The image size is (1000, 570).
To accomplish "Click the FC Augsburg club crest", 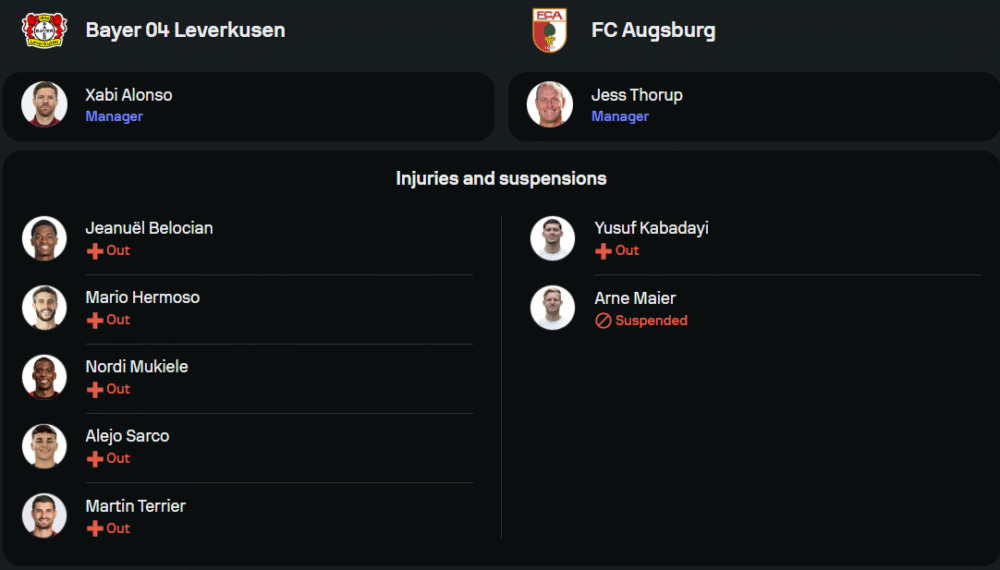I will click(x=550, y=30).
